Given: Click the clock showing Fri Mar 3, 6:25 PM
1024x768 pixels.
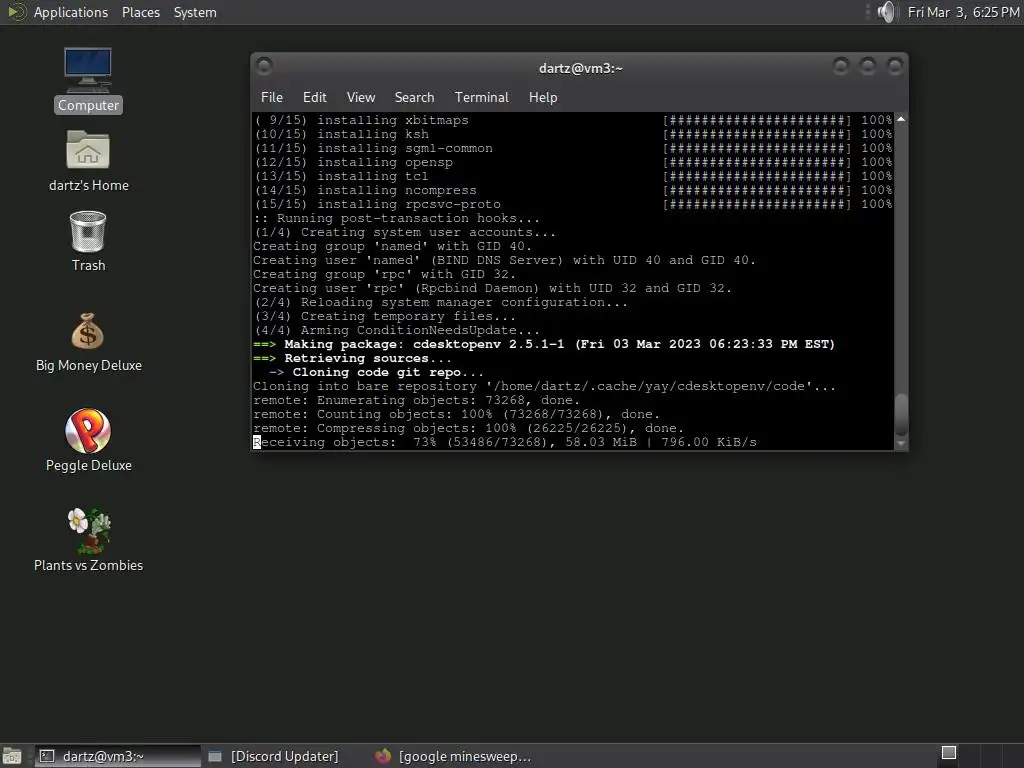Looking at the screenshot, I should 963,12.
